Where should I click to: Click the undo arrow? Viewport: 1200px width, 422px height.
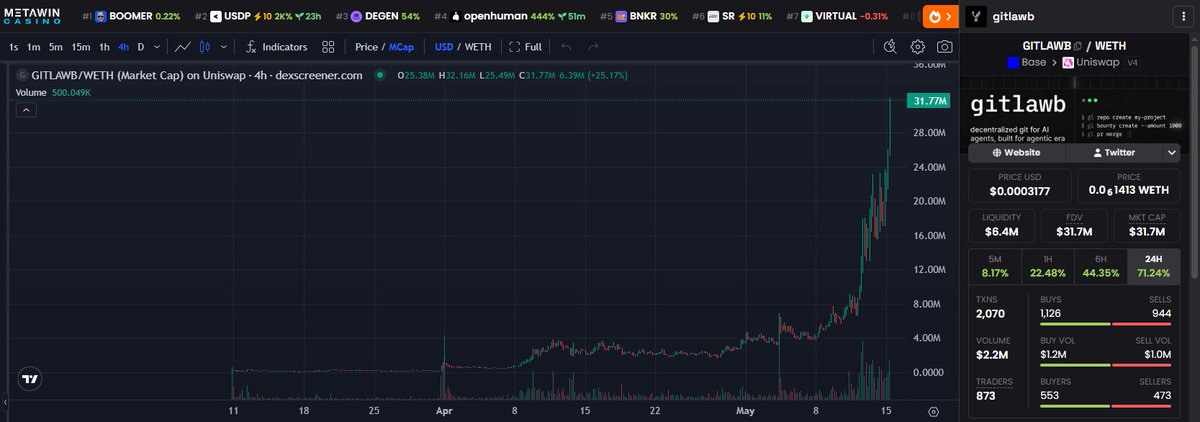point(567,47)
